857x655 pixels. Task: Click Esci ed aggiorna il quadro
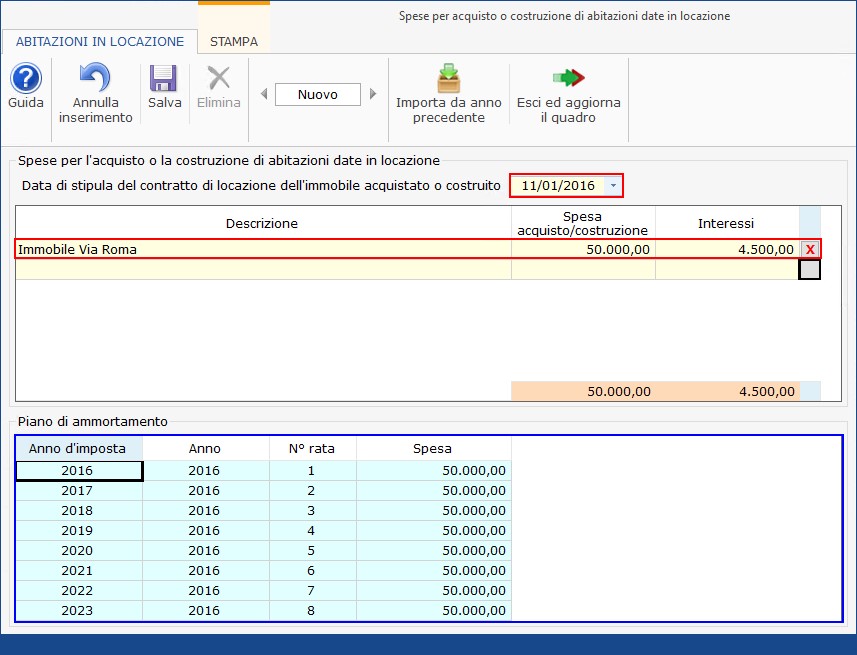point(568,80)
